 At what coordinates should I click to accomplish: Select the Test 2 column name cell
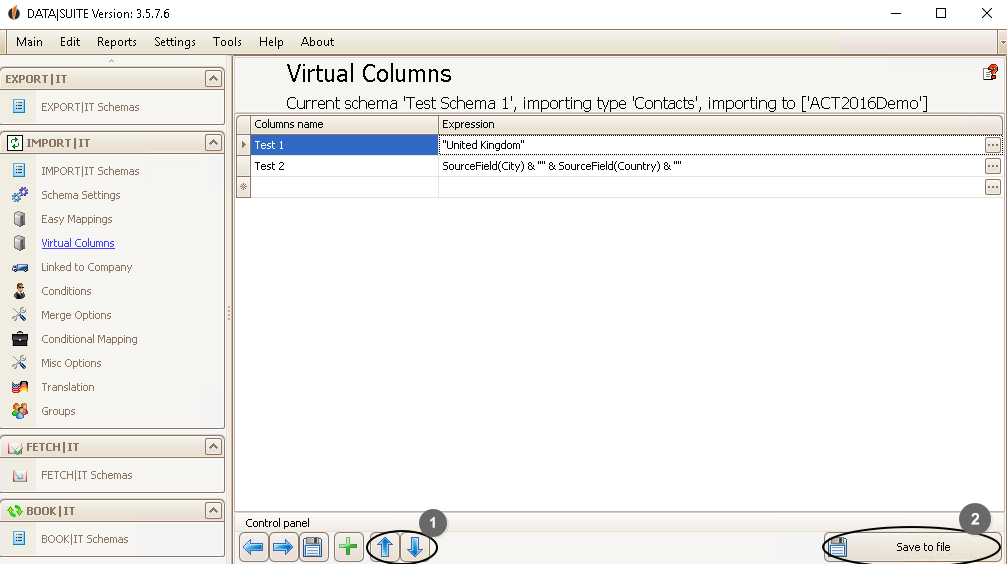(344, 166)
